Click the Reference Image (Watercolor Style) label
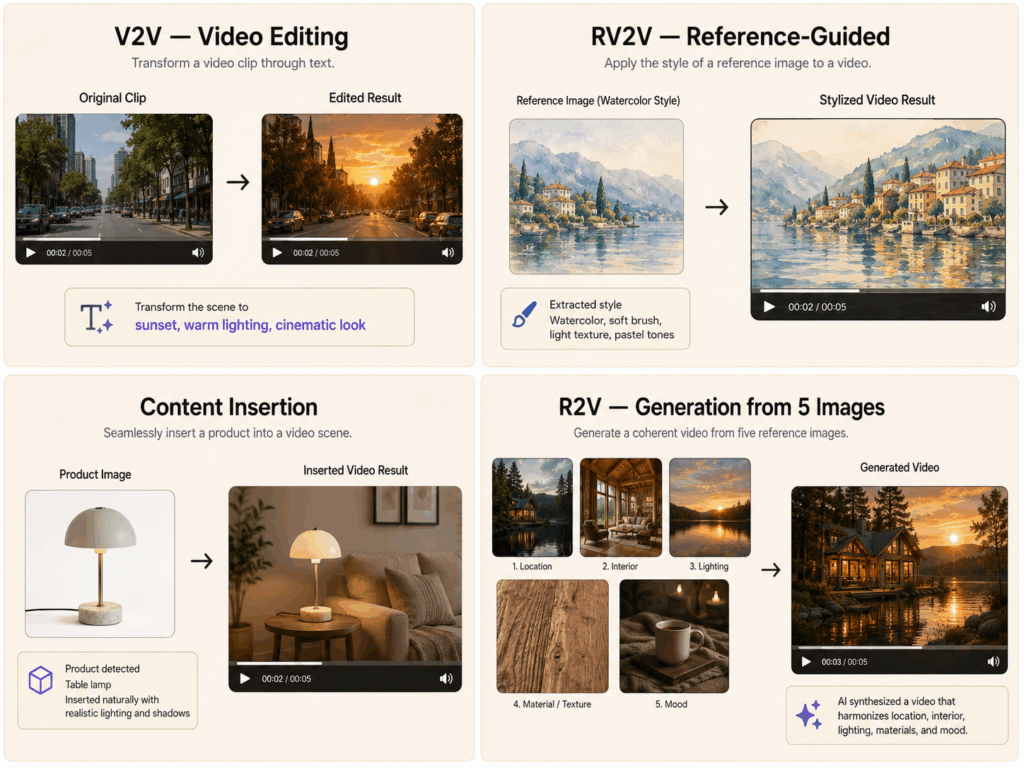This screenshot has width=1024, height=768. point(598,101)
